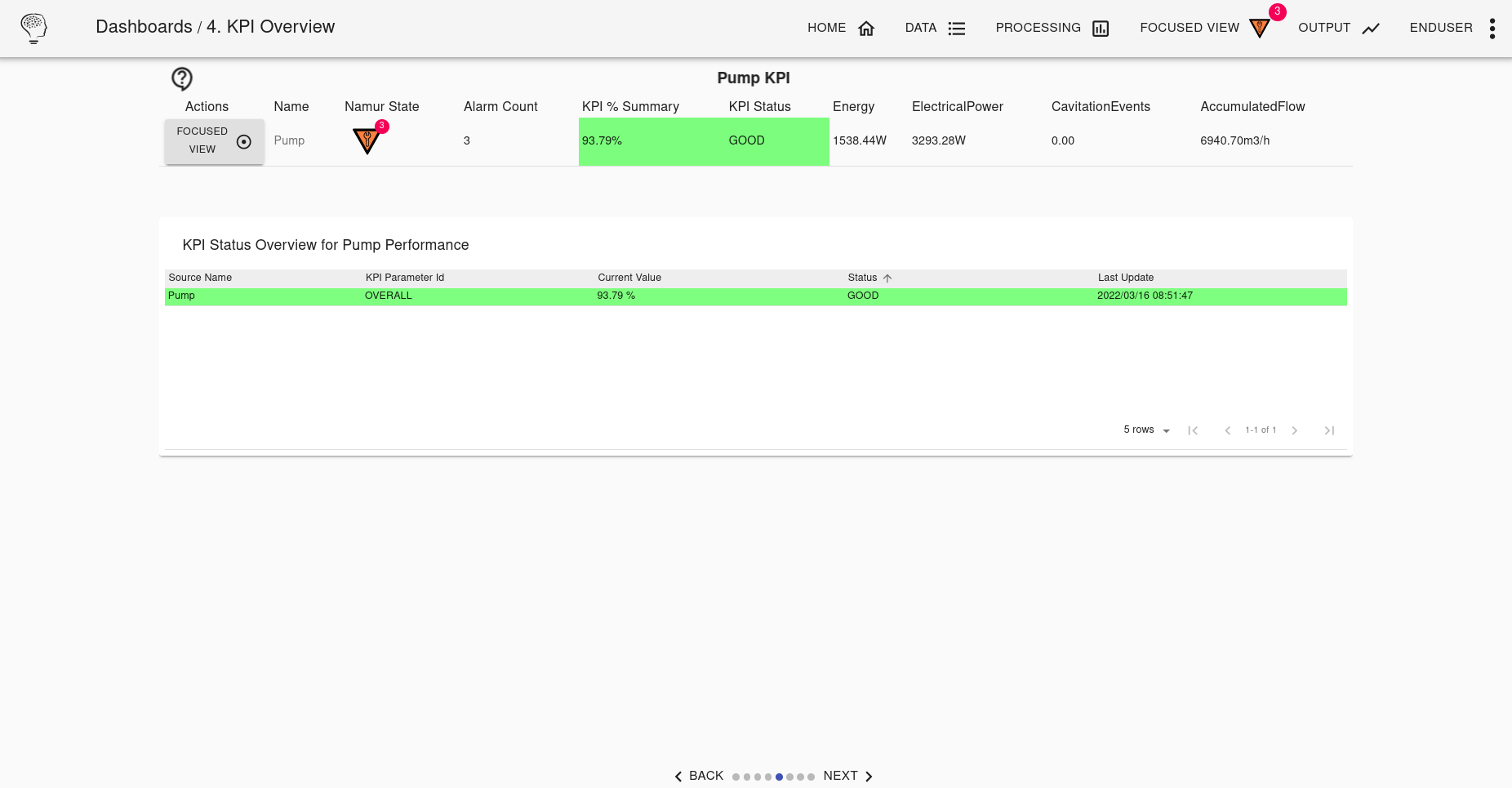
Task: Click the Status column sort arrow
Action: click(887, 278)
